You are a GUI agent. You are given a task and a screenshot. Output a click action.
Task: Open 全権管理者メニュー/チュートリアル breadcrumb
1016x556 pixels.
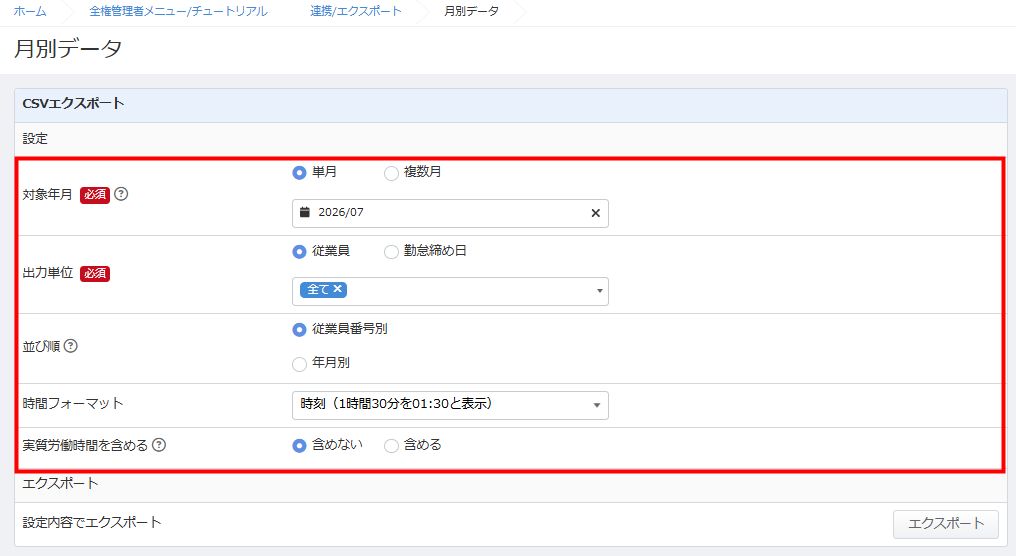tap(178, 11)
